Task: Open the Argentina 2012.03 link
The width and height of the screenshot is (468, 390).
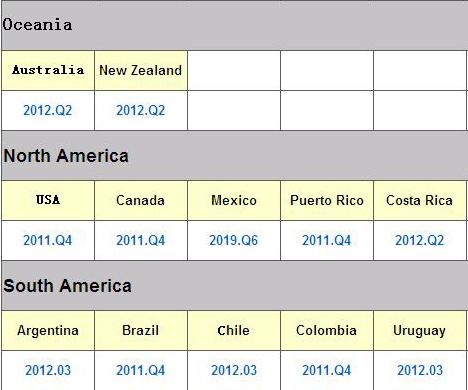Action: [48, 370]
